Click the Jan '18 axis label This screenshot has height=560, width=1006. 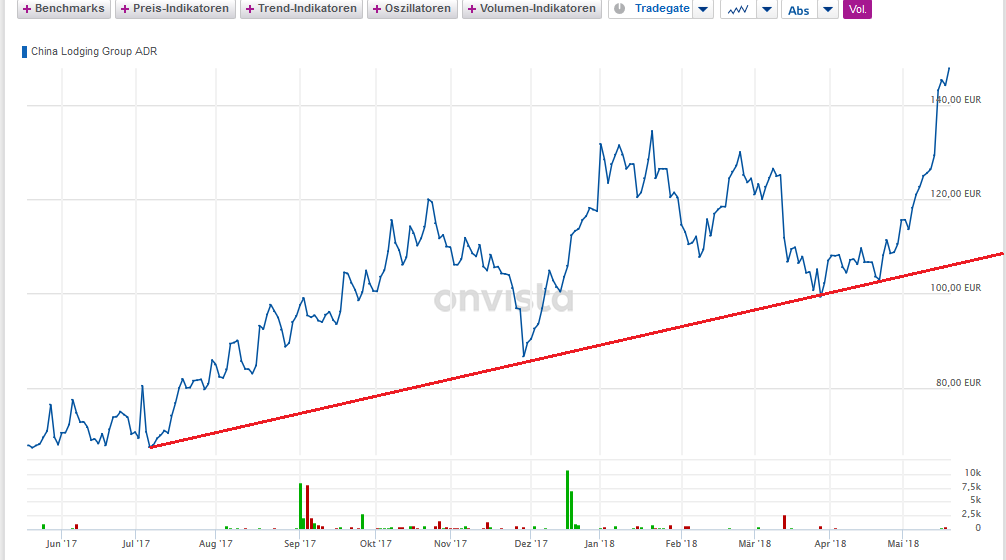coord(598,543)
